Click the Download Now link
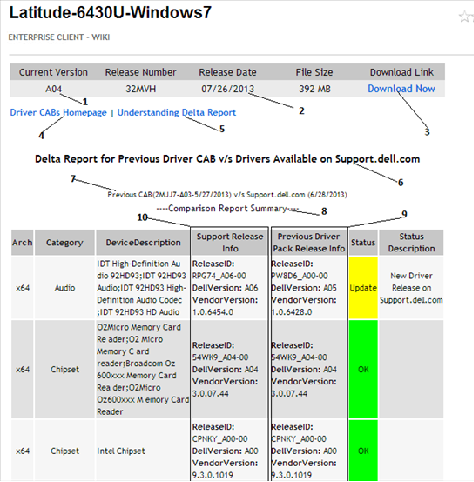Viewport: 474px width, 482px height. (x=401, y=88)
